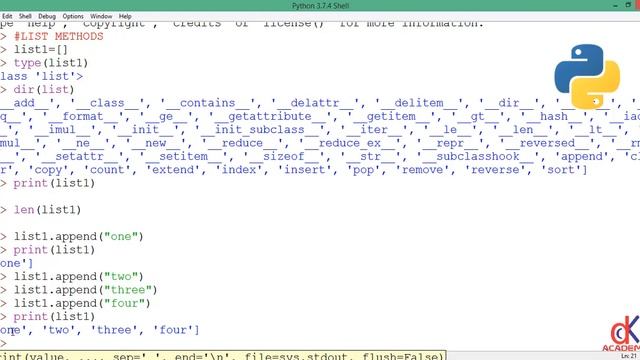Click '__delattr__' in dir output
Viewport: 640px width, 360px height.
coord(314,103)
